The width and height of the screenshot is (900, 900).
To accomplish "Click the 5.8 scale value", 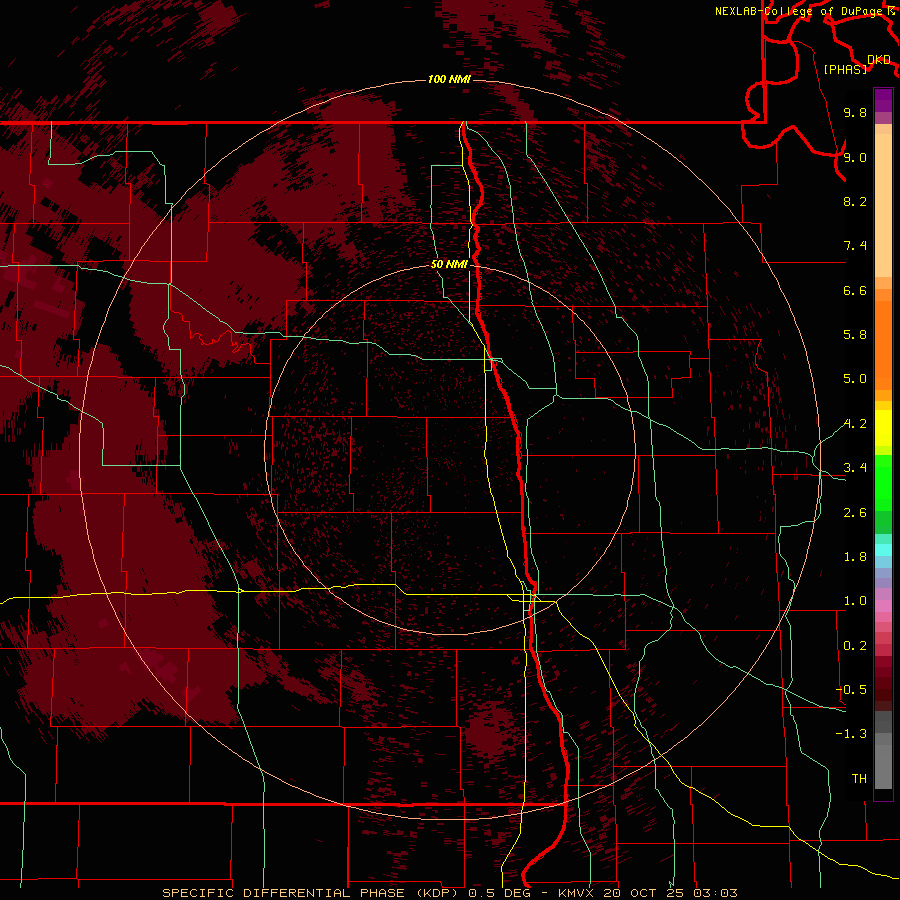I will (x=855, y=335).
